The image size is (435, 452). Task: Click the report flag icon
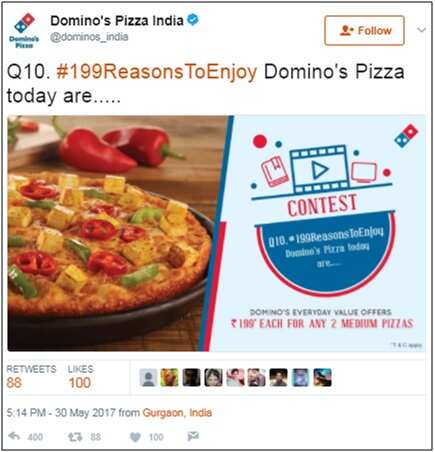click(x=193, y=436)
